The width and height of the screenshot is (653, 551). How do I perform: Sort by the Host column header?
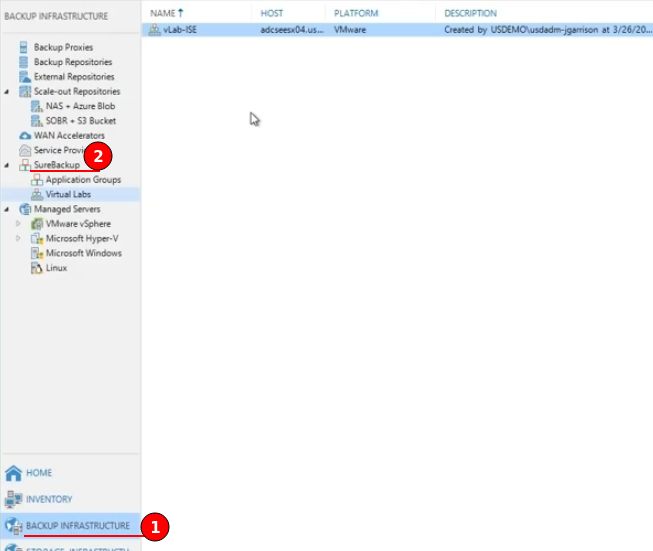point(272,13)
